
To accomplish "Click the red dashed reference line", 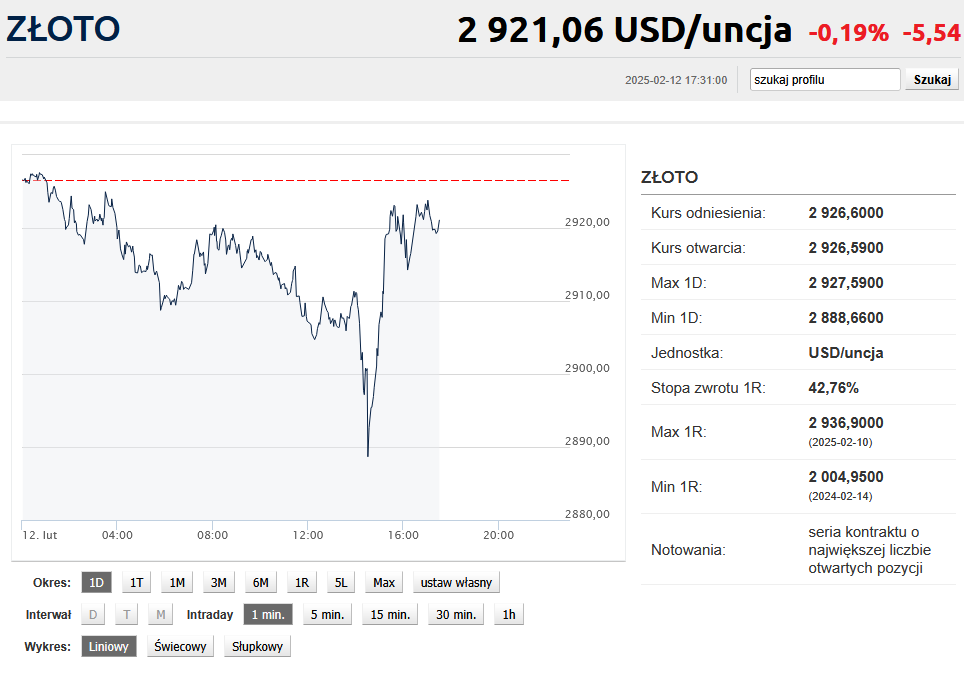I will 300,181.
